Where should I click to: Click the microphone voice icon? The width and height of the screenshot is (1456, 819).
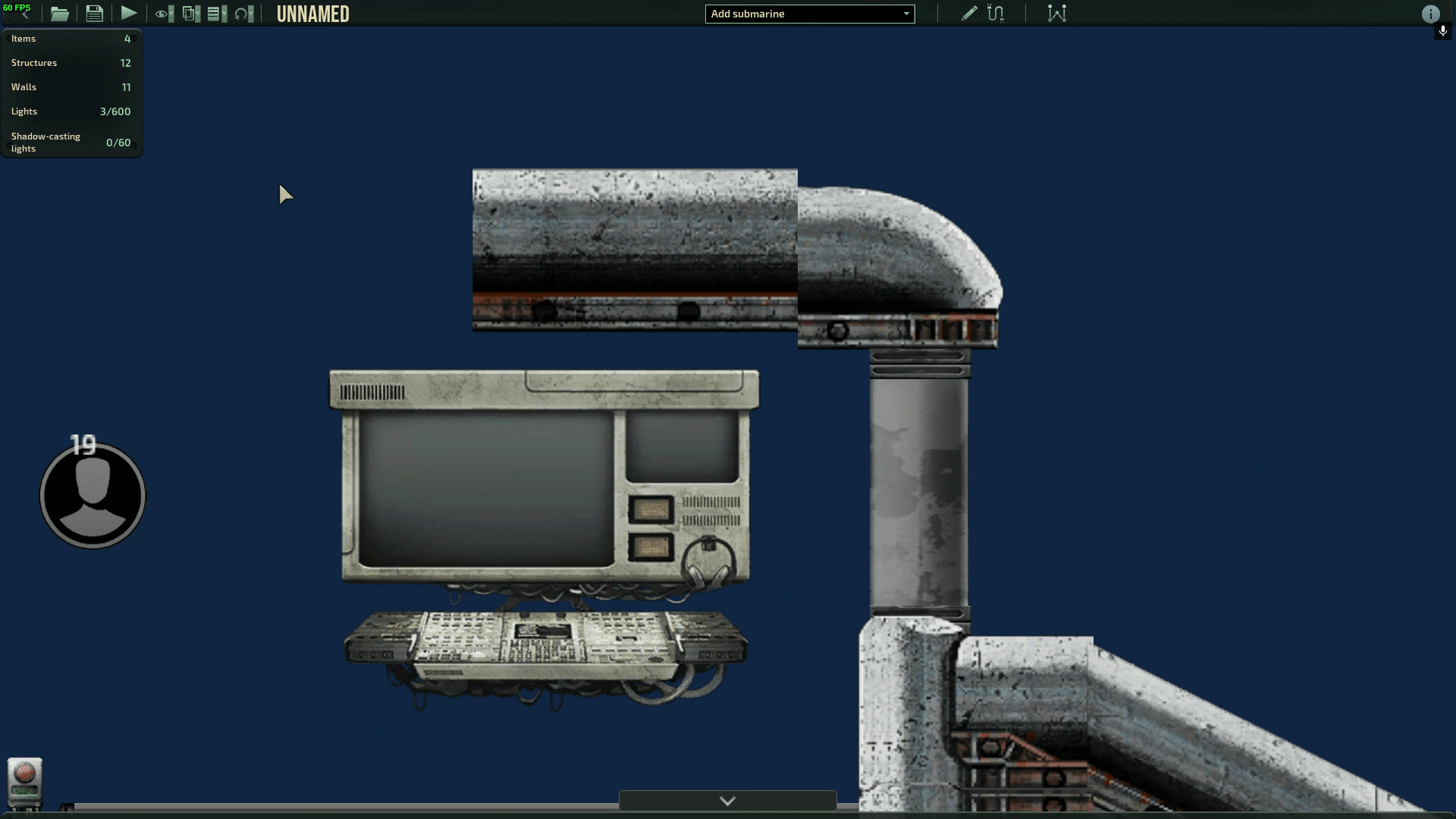point(1442,31)
